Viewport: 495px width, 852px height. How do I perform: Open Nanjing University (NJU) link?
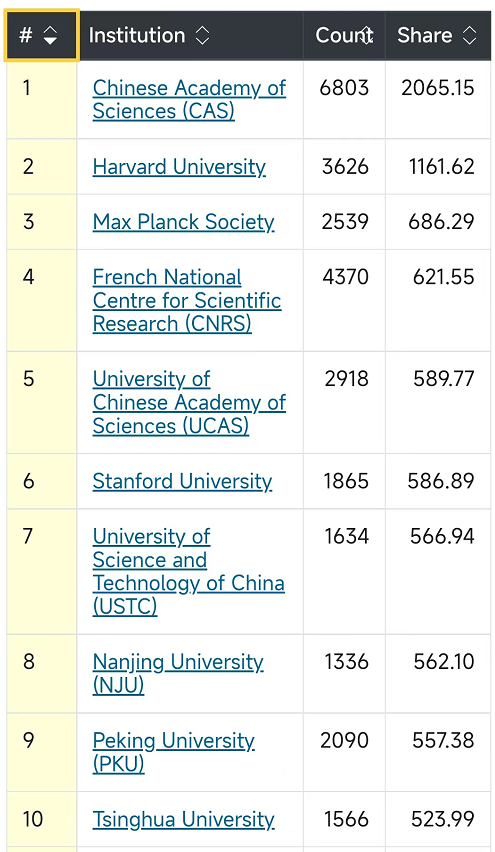click(178, 674)
